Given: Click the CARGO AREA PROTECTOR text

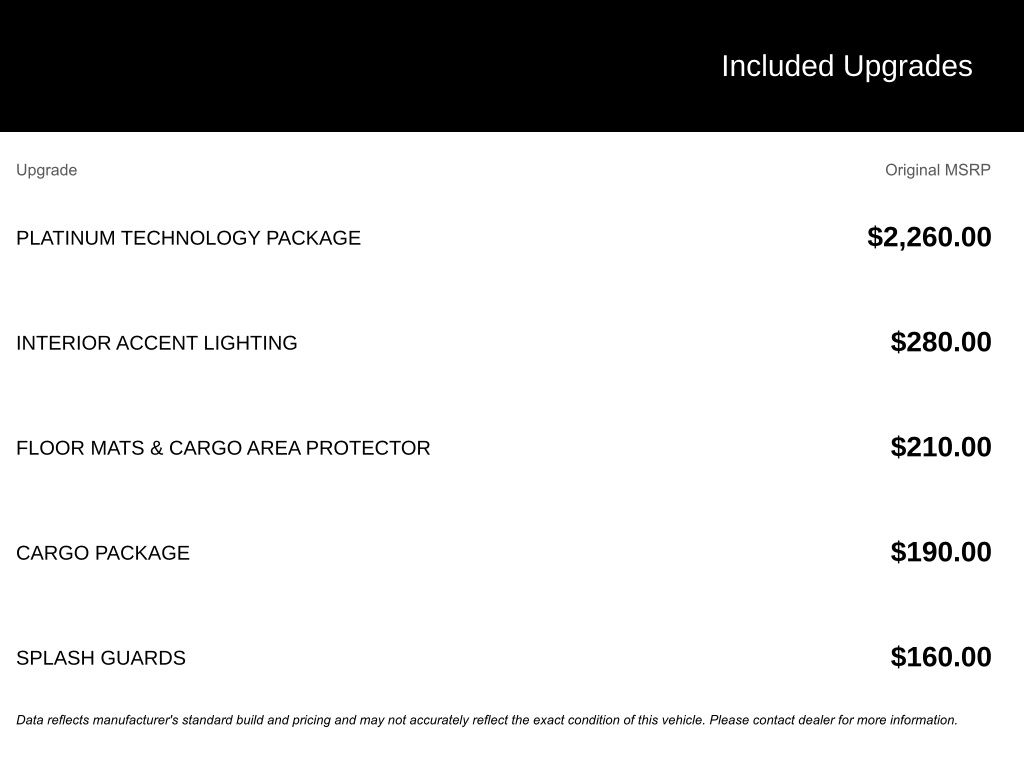Looking at the screenshot, I should [x=299, y=448].
